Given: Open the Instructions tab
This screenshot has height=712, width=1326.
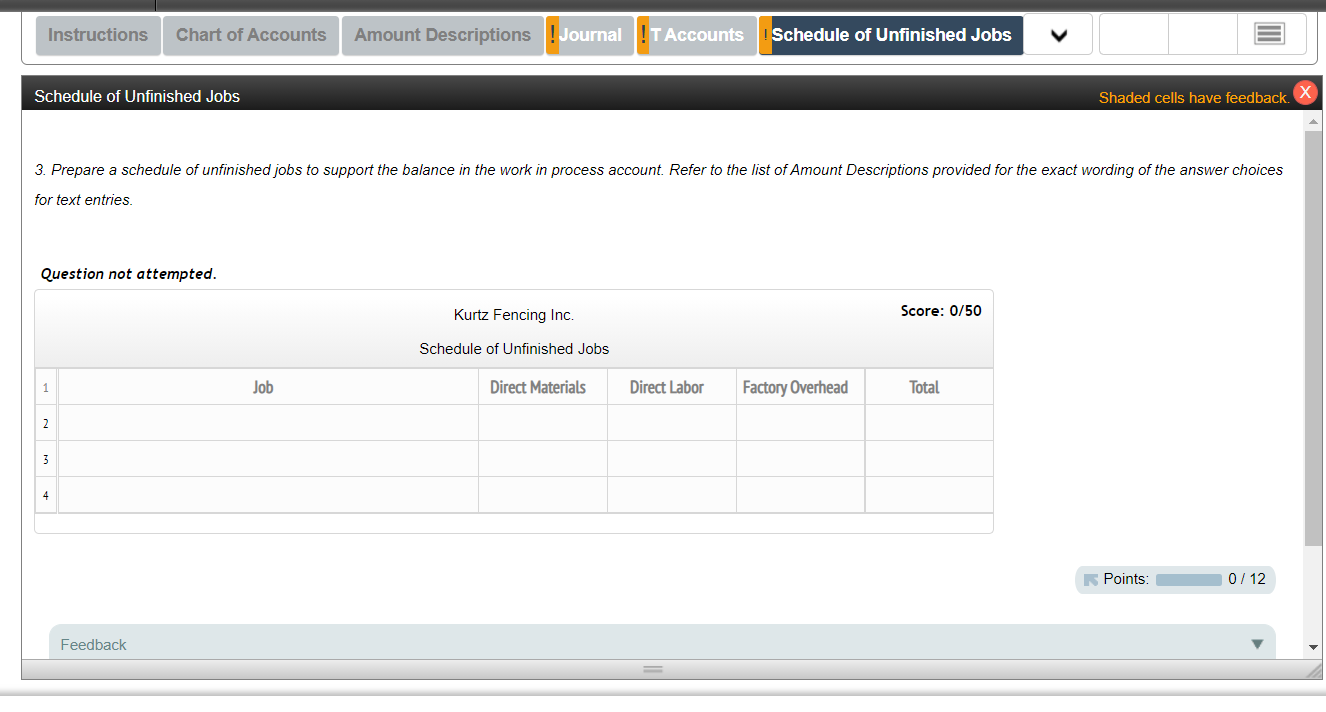Looking at the screenshot, I should (x=98, y=35).
